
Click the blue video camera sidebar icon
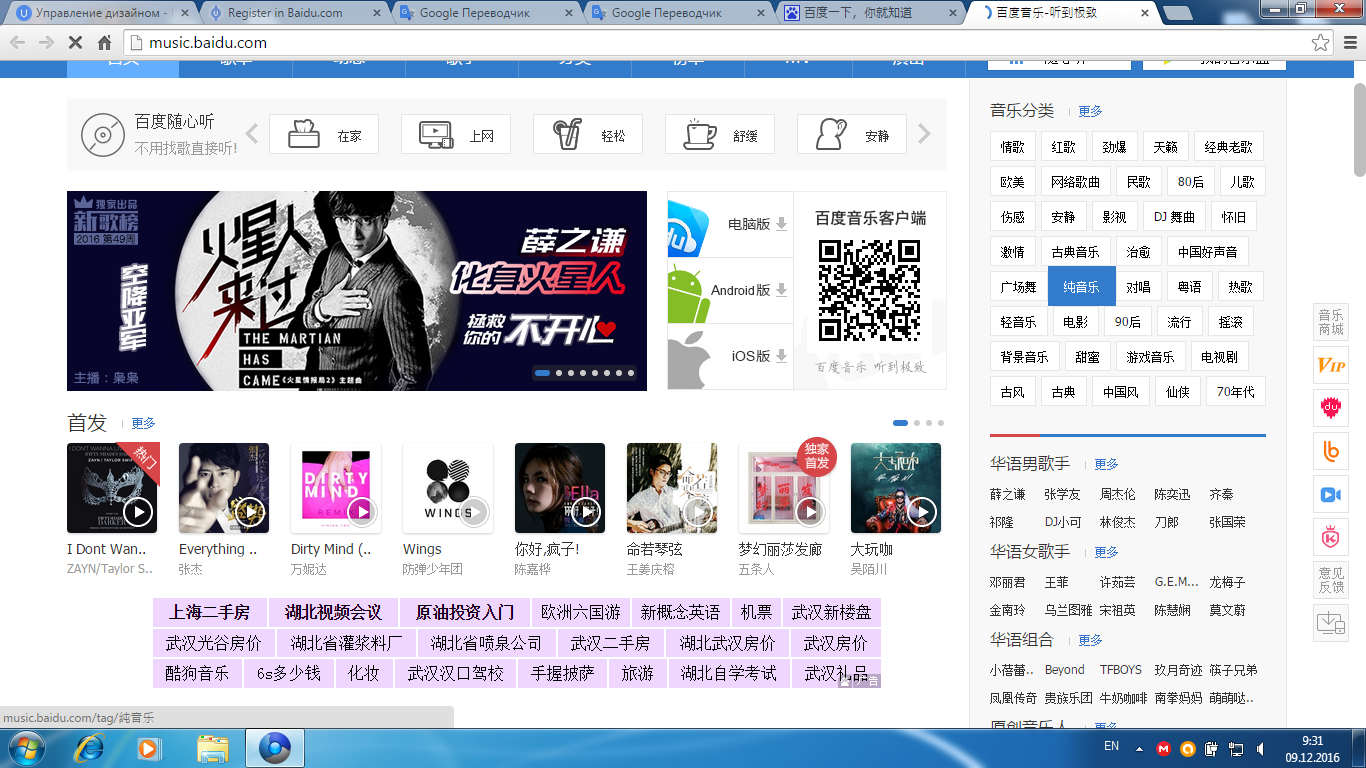1331,494
